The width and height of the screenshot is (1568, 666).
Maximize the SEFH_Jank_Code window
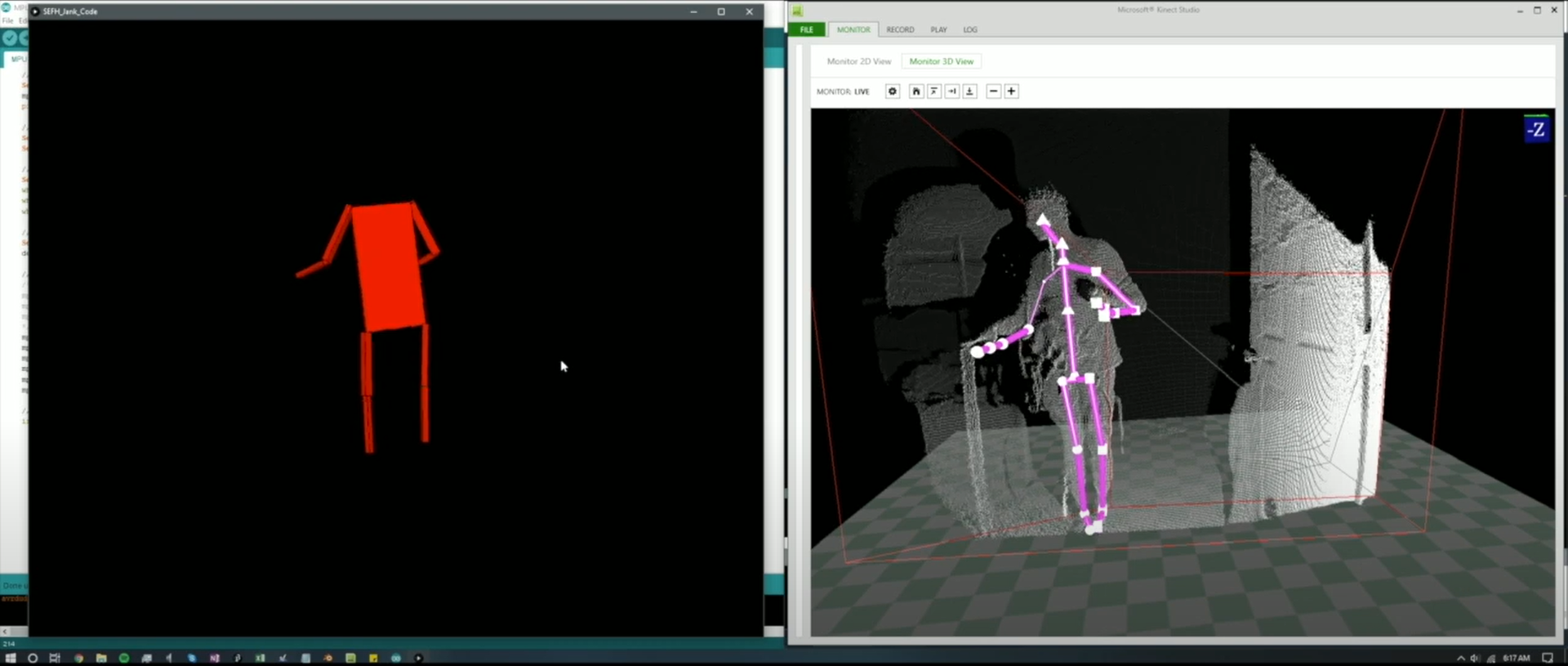pyautogui.click(x=721, y=11)
